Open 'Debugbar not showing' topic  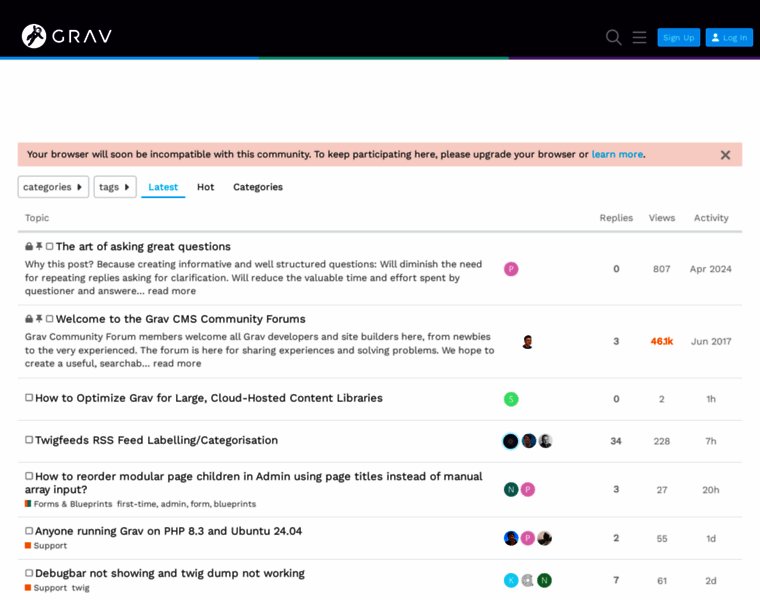click(170, 573)
